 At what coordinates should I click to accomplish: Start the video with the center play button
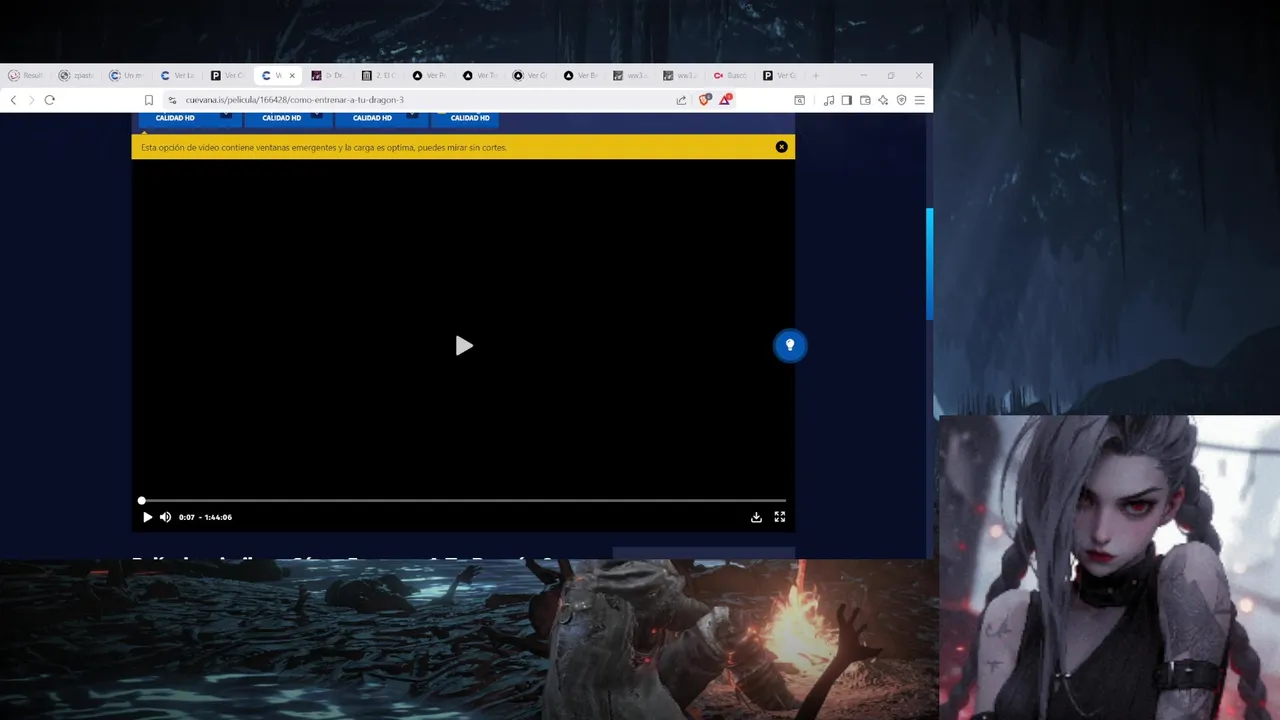point(464,346)
